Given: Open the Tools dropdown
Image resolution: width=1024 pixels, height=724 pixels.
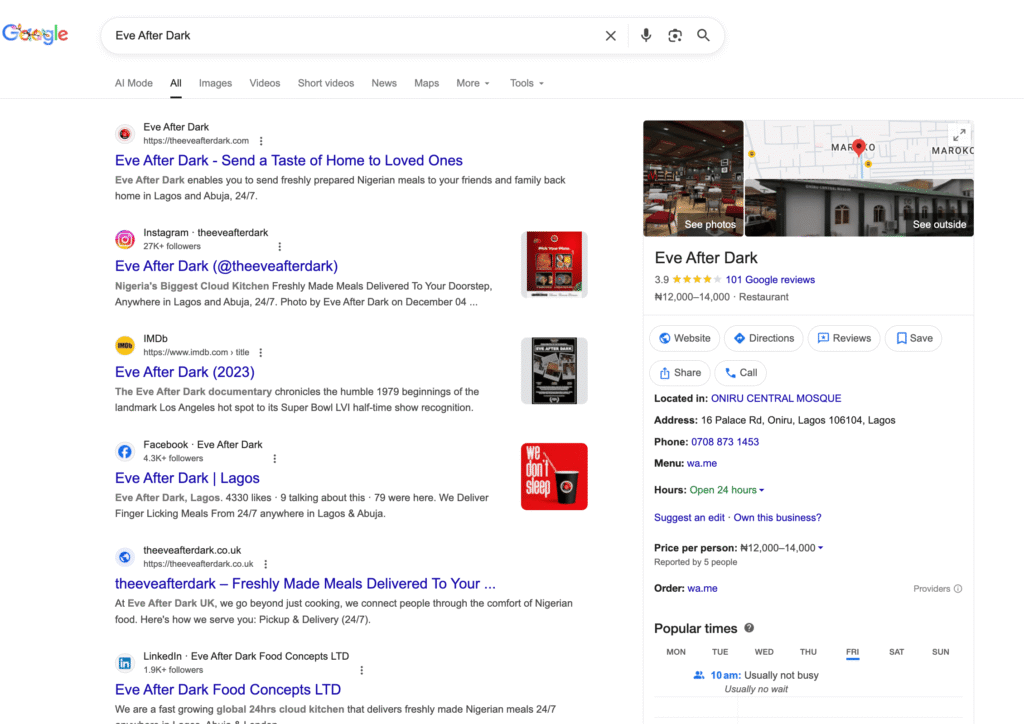Looking at the screenshot, I should pos(527,83).
